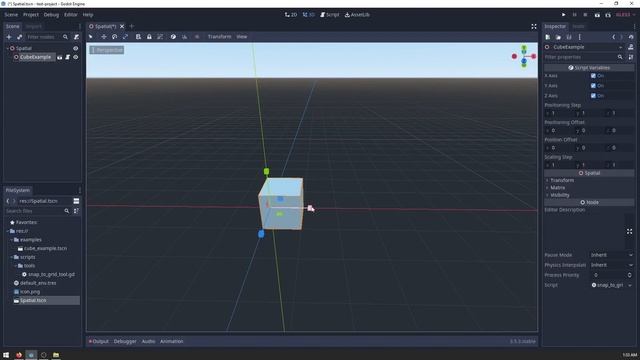Toggle visibility of Spatial node
640x360 pixels.
point(76,48)
